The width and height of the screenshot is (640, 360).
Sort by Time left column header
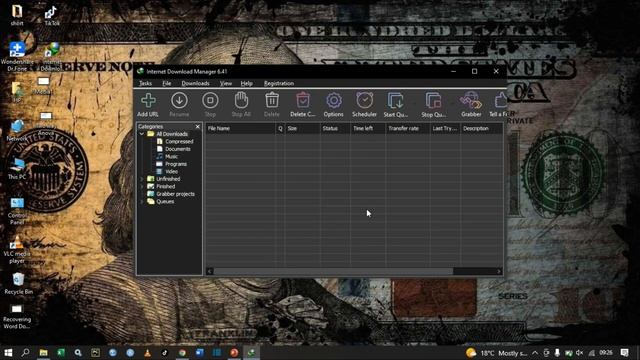[368, 129]
